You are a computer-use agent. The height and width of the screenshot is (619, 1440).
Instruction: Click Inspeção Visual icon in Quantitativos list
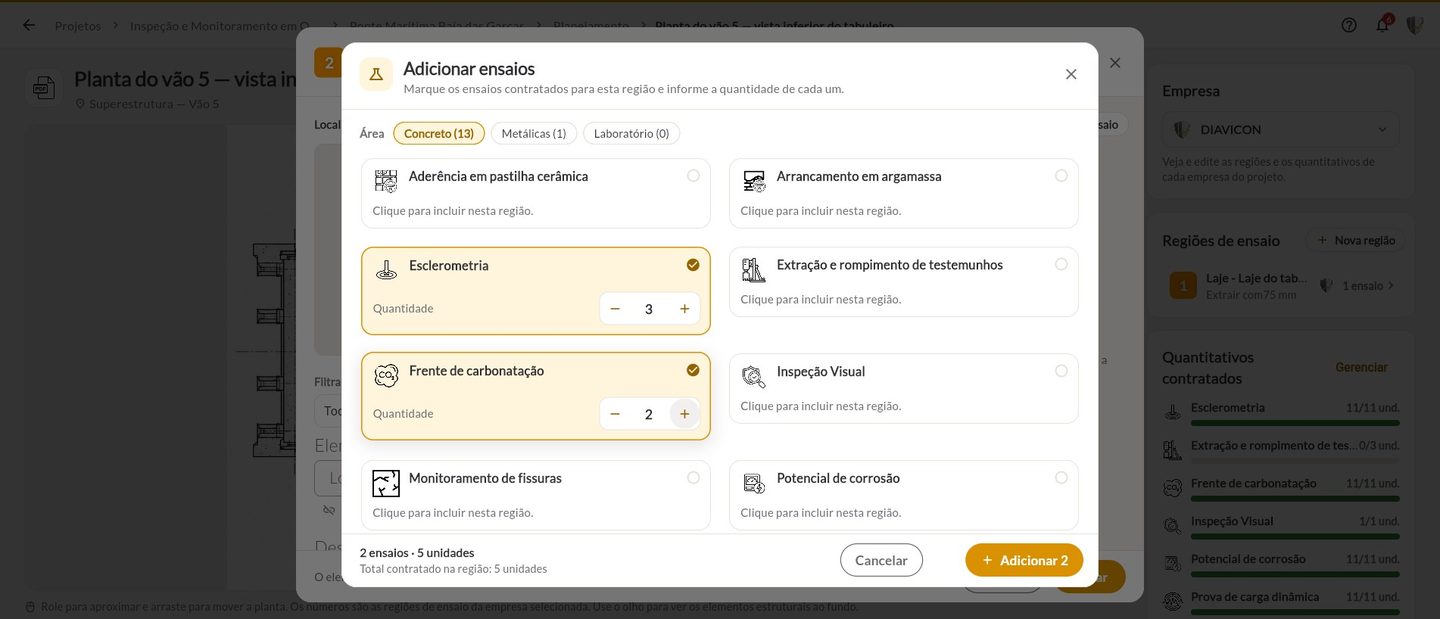click(x=1173, y=526)
